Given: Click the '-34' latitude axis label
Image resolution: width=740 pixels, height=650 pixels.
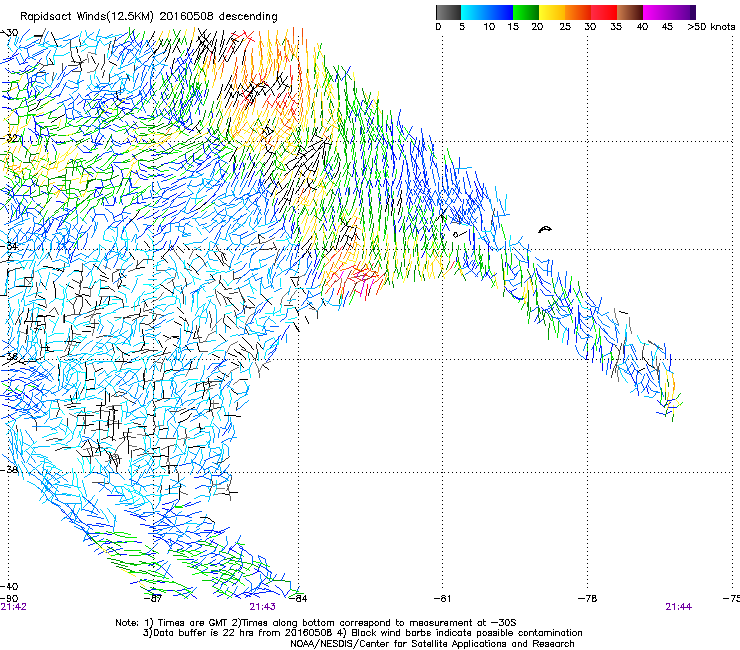Looking at the screenshot, I should point(9,246).
